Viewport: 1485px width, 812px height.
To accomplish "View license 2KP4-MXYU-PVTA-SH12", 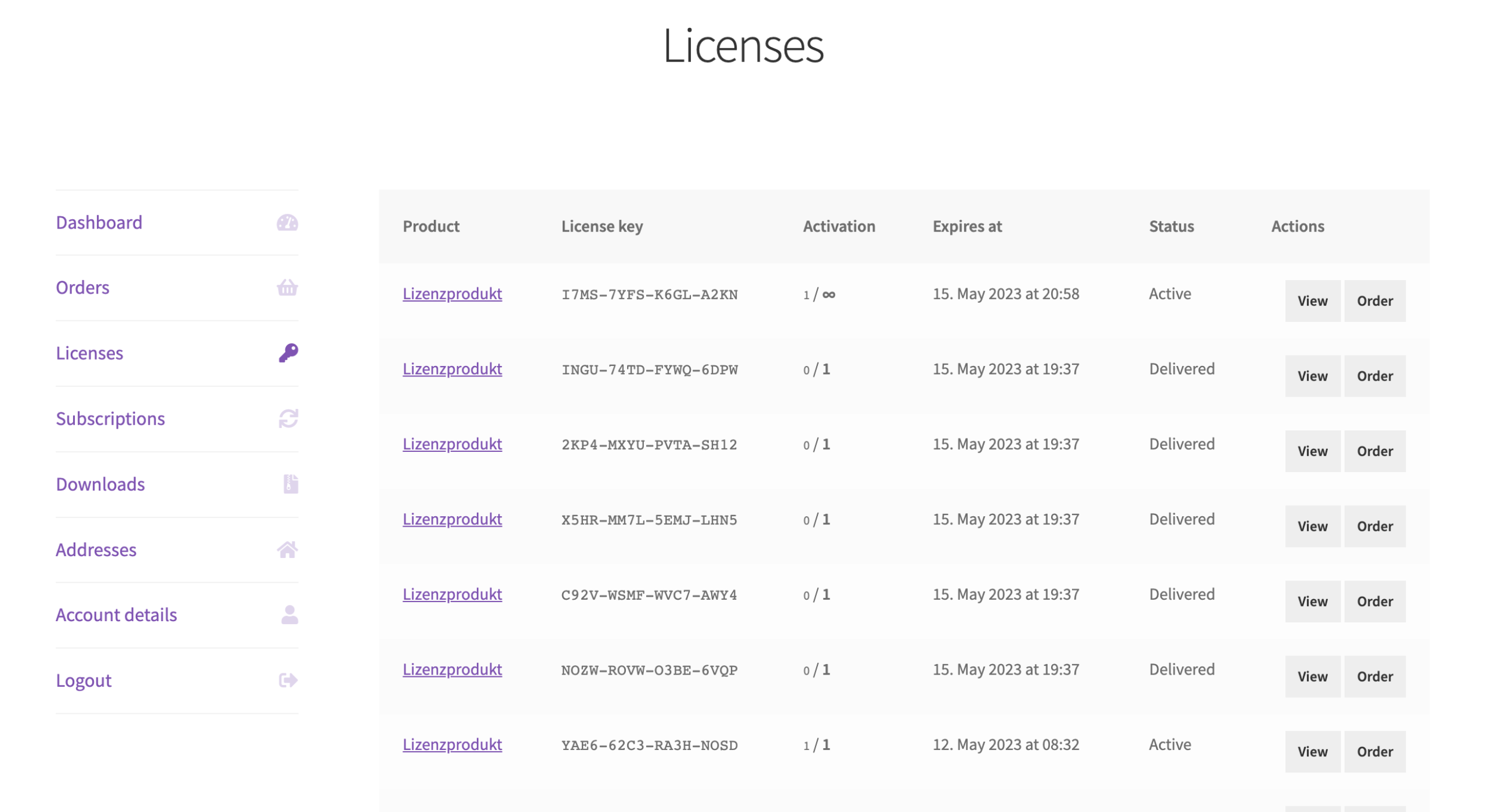I will [x=1313, y=451].
